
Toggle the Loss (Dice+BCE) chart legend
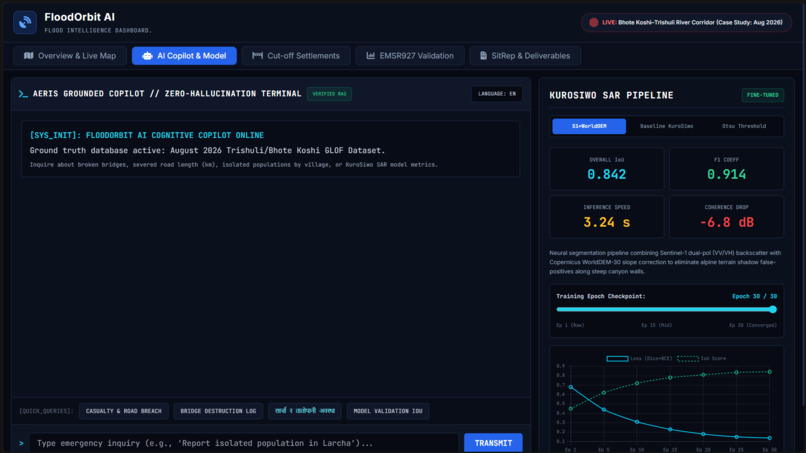point(639,358)
